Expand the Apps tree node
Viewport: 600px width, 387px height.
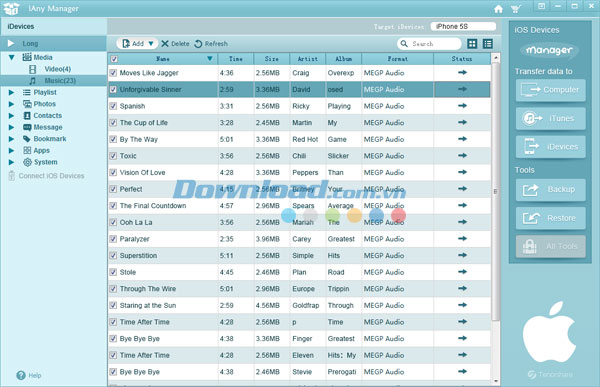point(11,150)
